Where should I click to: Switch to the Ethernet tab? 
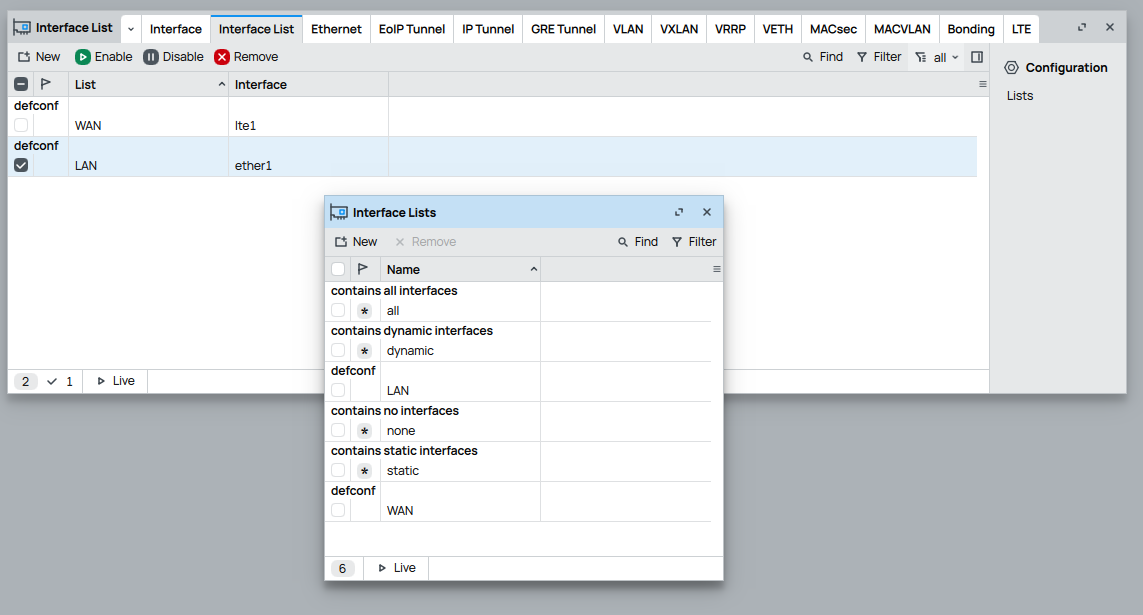(x=336, y=29)
